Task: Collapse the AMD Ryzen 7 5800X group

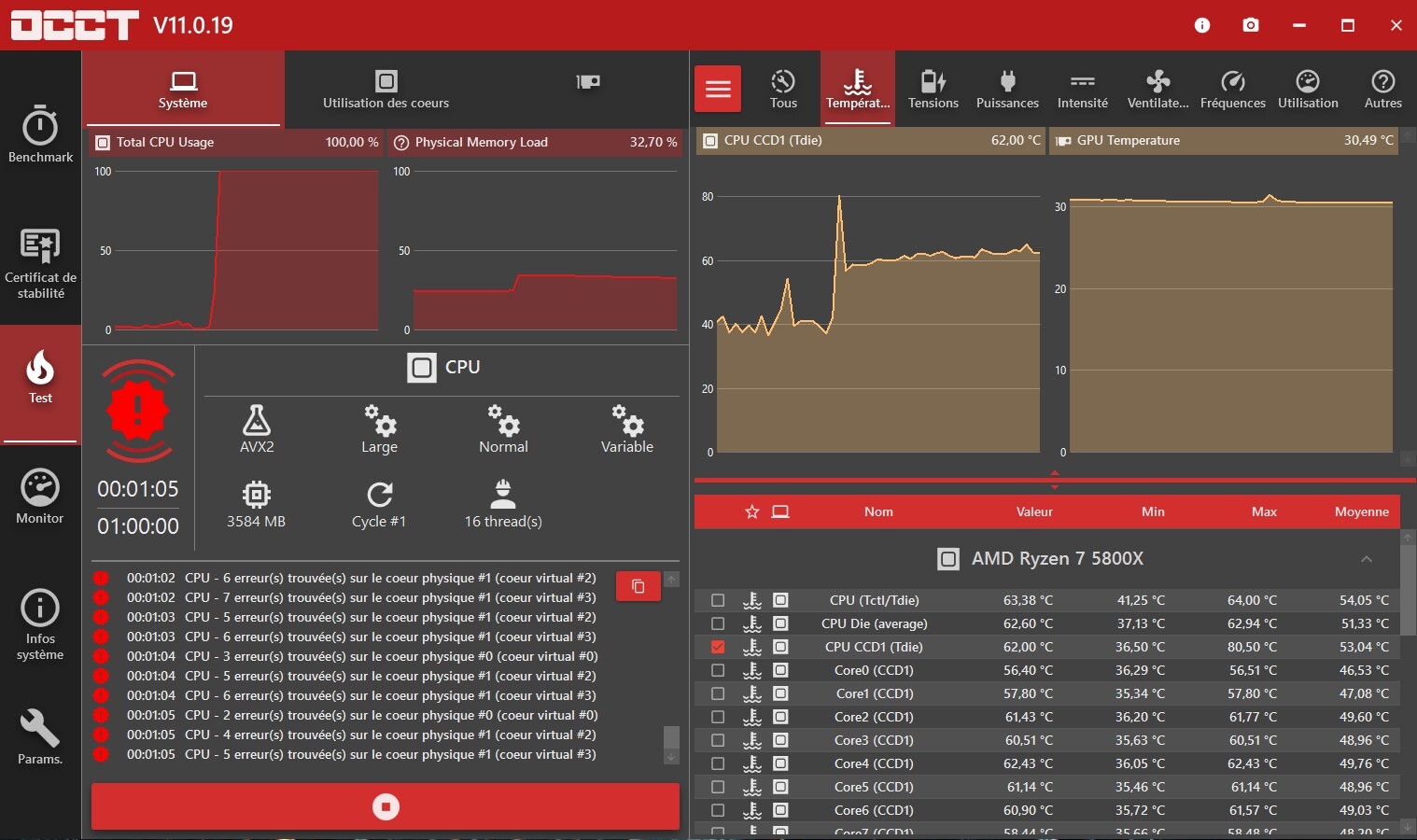Action: pos(1366,559)
